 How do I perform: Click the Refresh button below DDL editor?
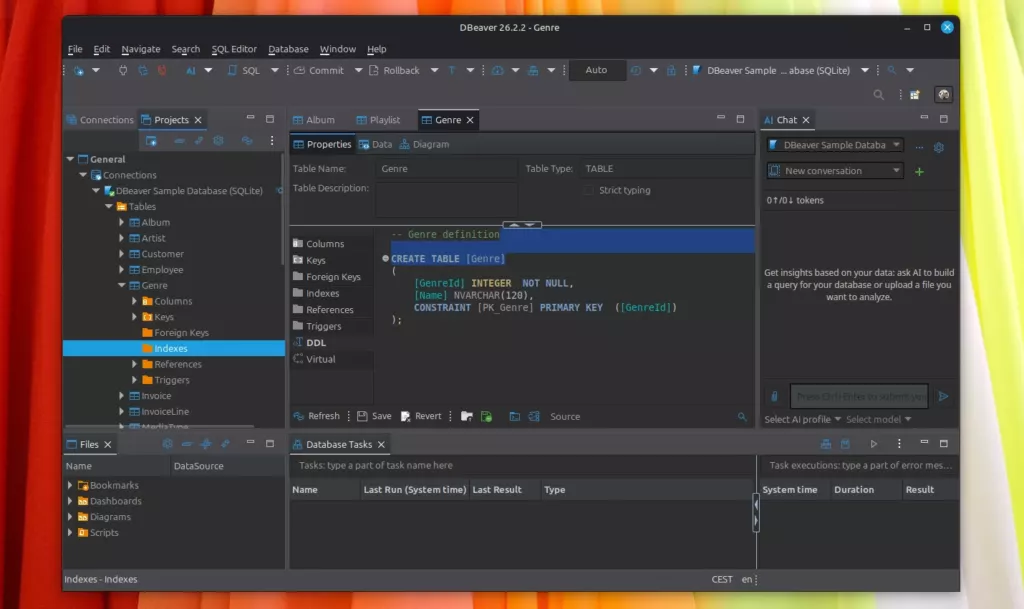click(317, 416)
